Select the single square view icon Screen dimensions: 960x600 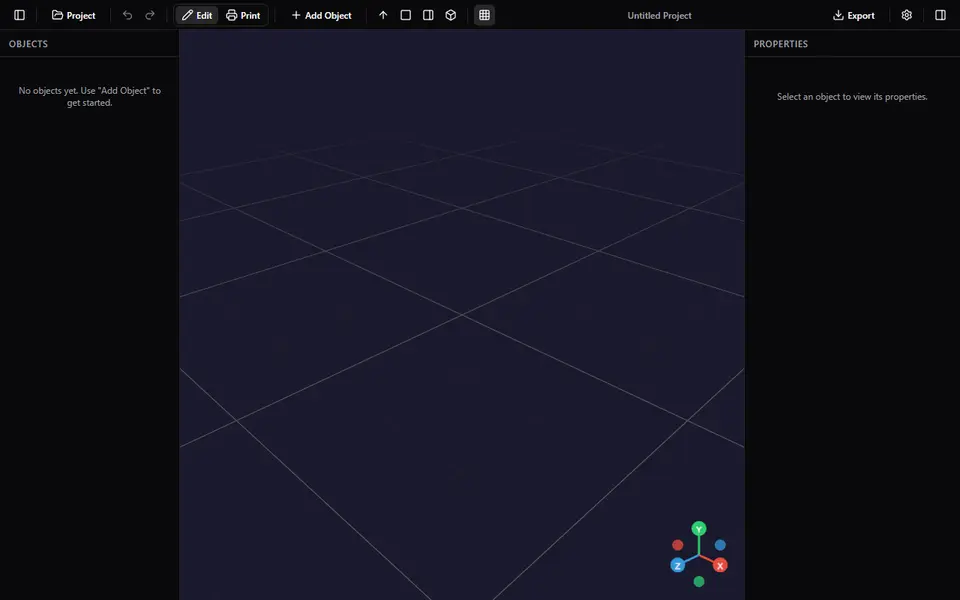405,15
